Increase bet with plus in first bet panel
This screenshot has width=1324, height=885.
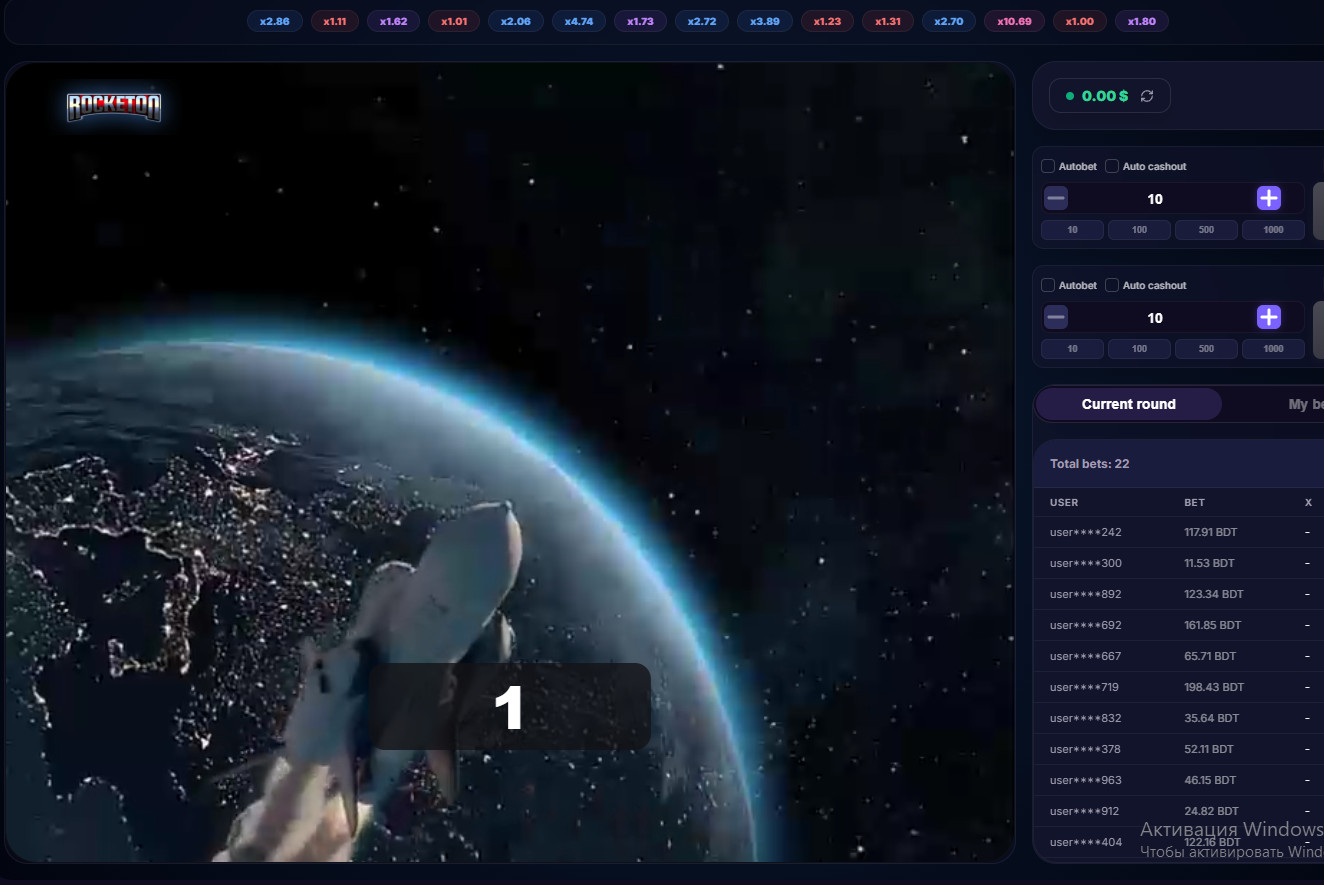coord(1269,198)
